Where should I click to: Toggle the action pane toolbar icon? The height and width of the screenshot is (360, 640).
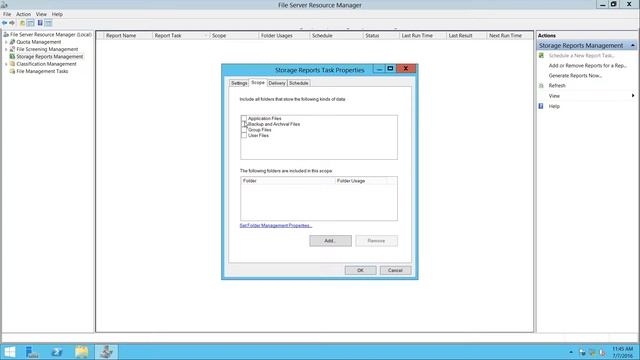click(x=48, y=23)
